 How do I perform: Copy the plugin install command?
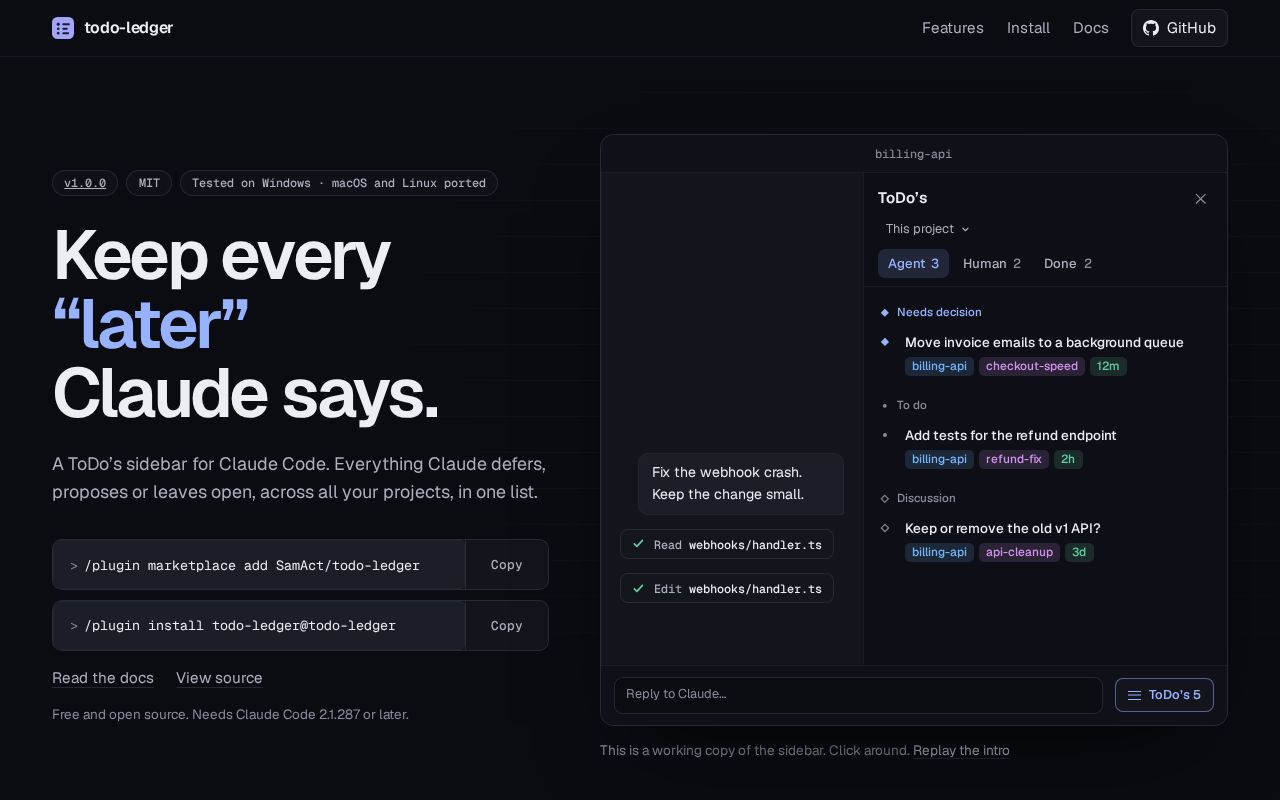(506, 626)
